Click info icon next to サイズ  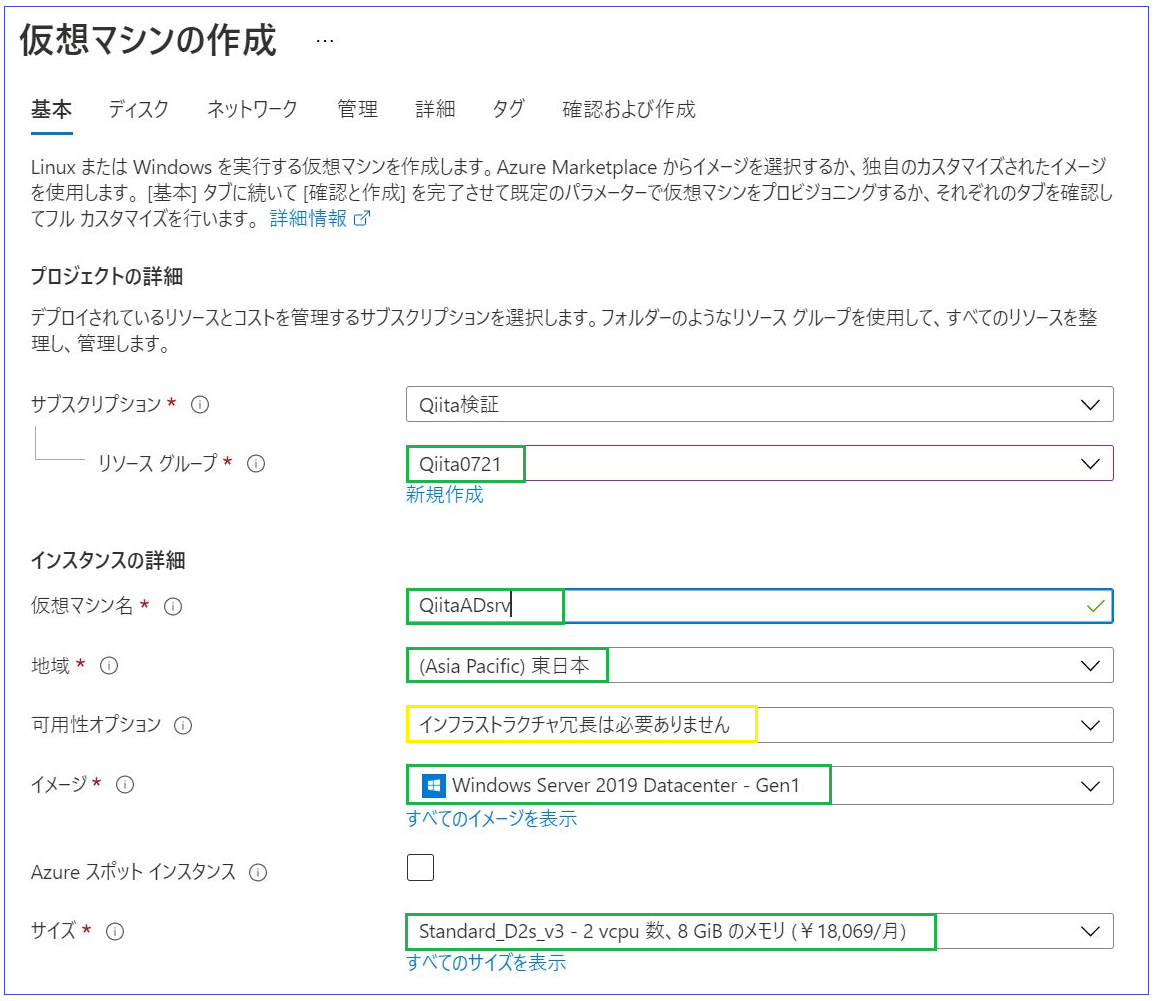click(x=115, y=932)
